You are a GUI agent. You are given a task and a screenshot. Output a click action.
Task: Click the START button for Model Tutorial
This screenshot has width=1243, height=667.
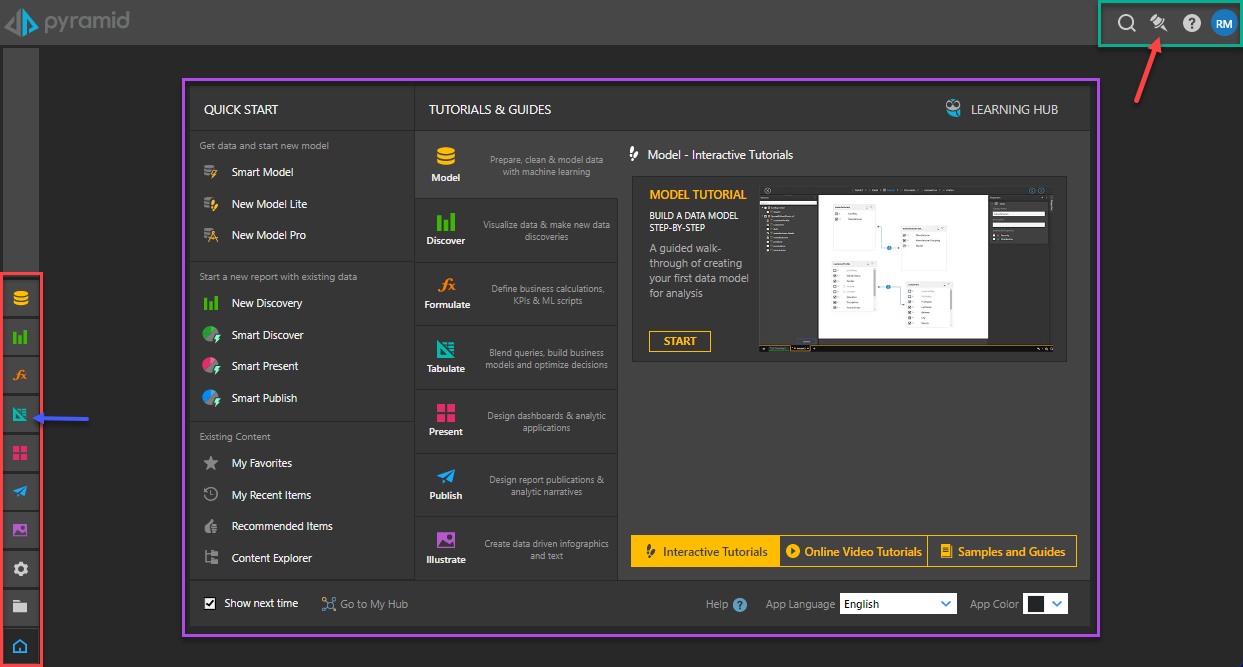[680, 341]
